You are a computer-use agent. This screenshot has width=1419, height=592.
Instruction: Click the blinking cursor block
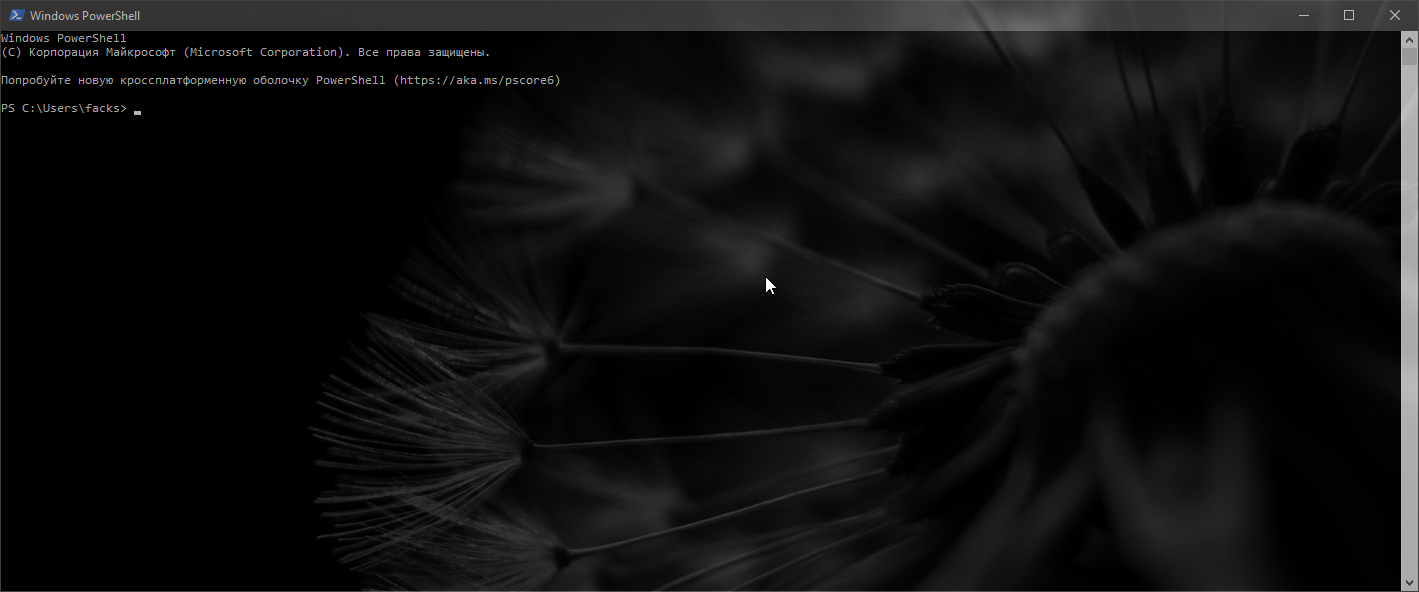[x=137, y=110]
